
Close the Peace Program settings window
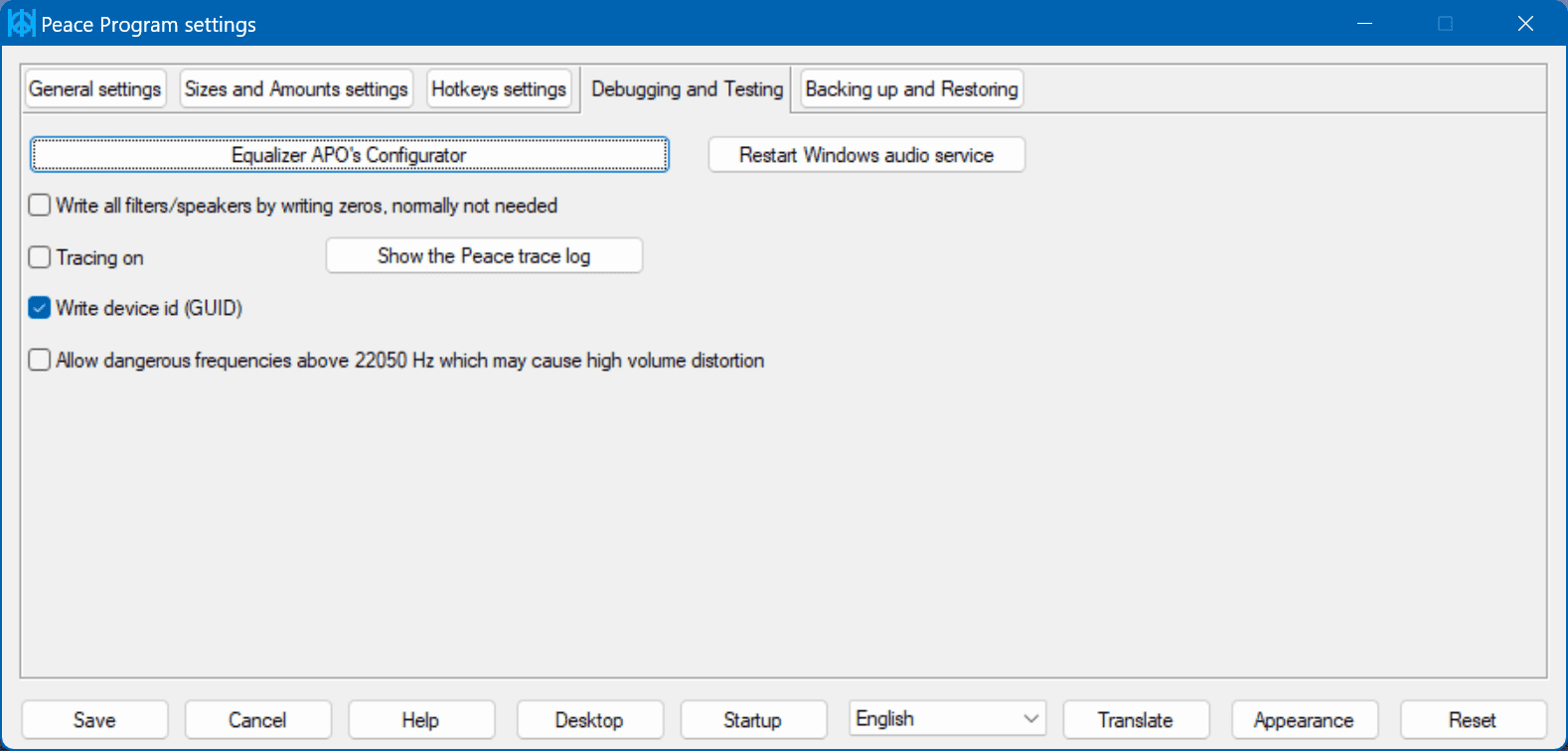click(1525, 24)
